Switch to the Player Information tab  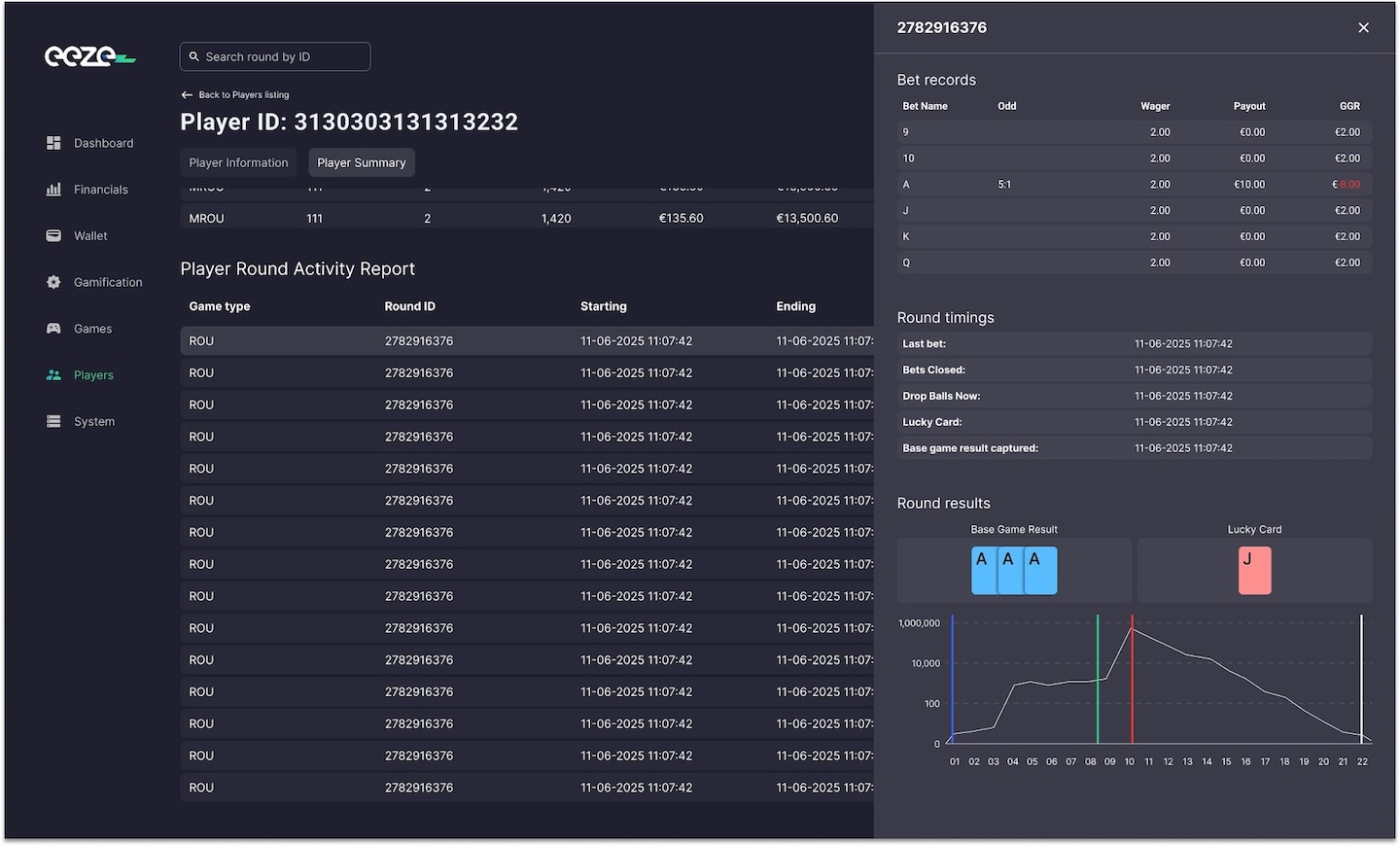coord(238,162)
